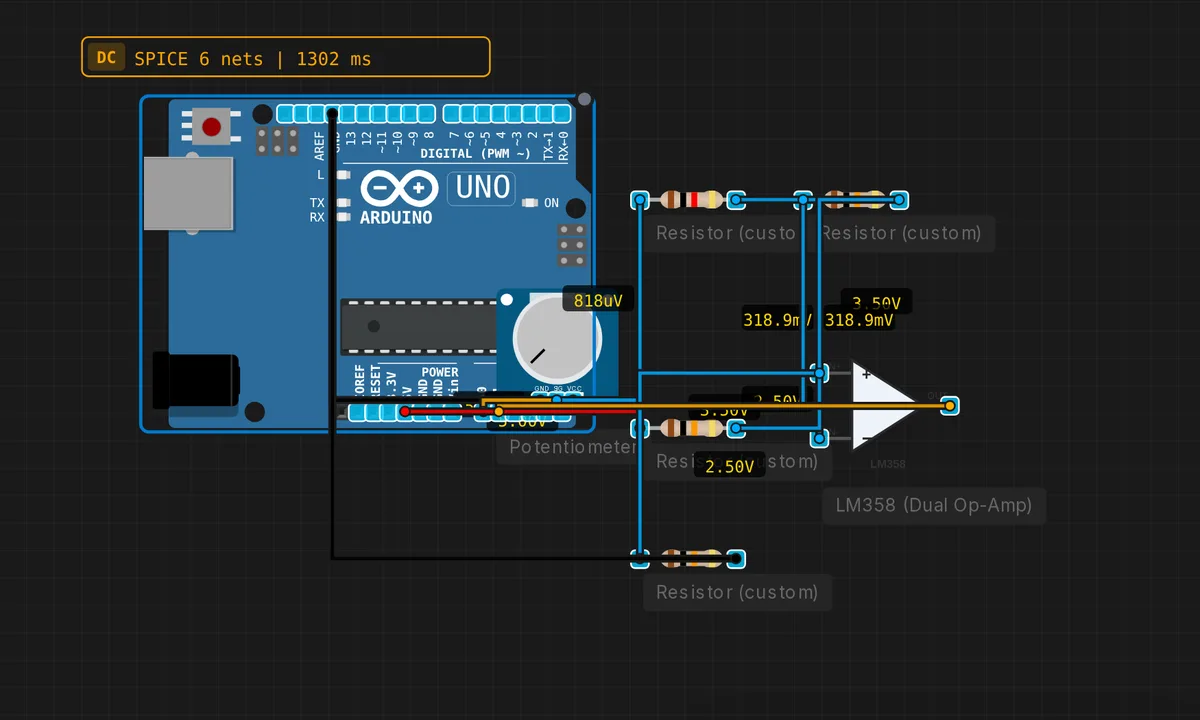The width and height of the screenshot is (1200, 720).
Task: Click right terminal of top-right resistor
Action: point(900,200)
